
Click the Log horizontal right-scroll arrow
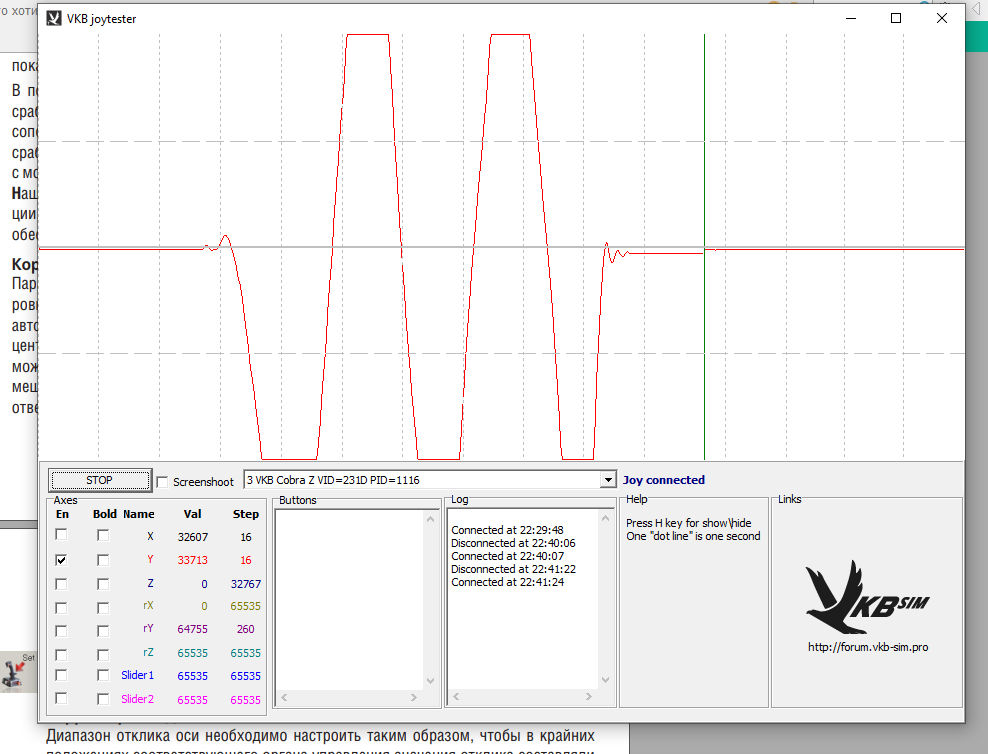(x=589, y=696)
